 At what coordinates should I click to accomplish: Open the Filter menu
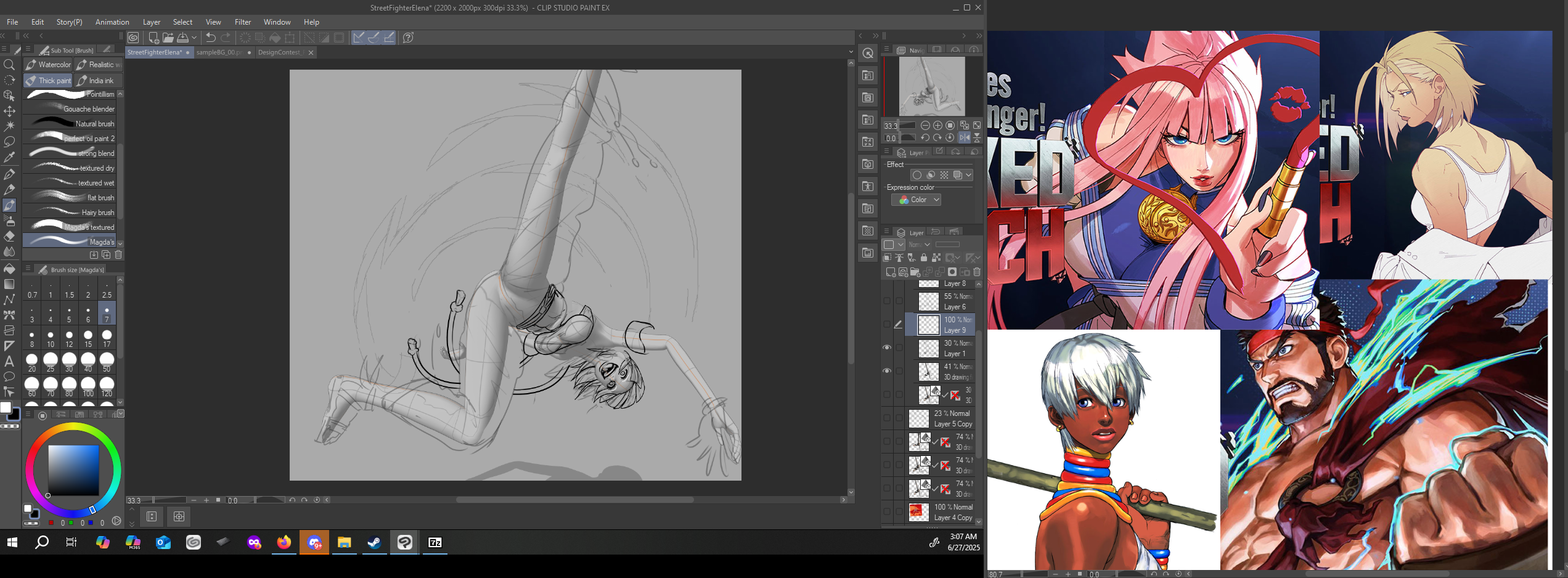click(243, 22)
